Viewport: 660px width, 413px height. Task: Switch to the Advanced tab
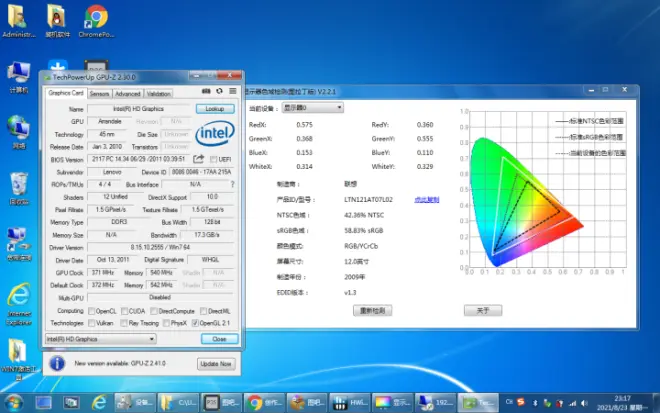click(x=128, y=93)
